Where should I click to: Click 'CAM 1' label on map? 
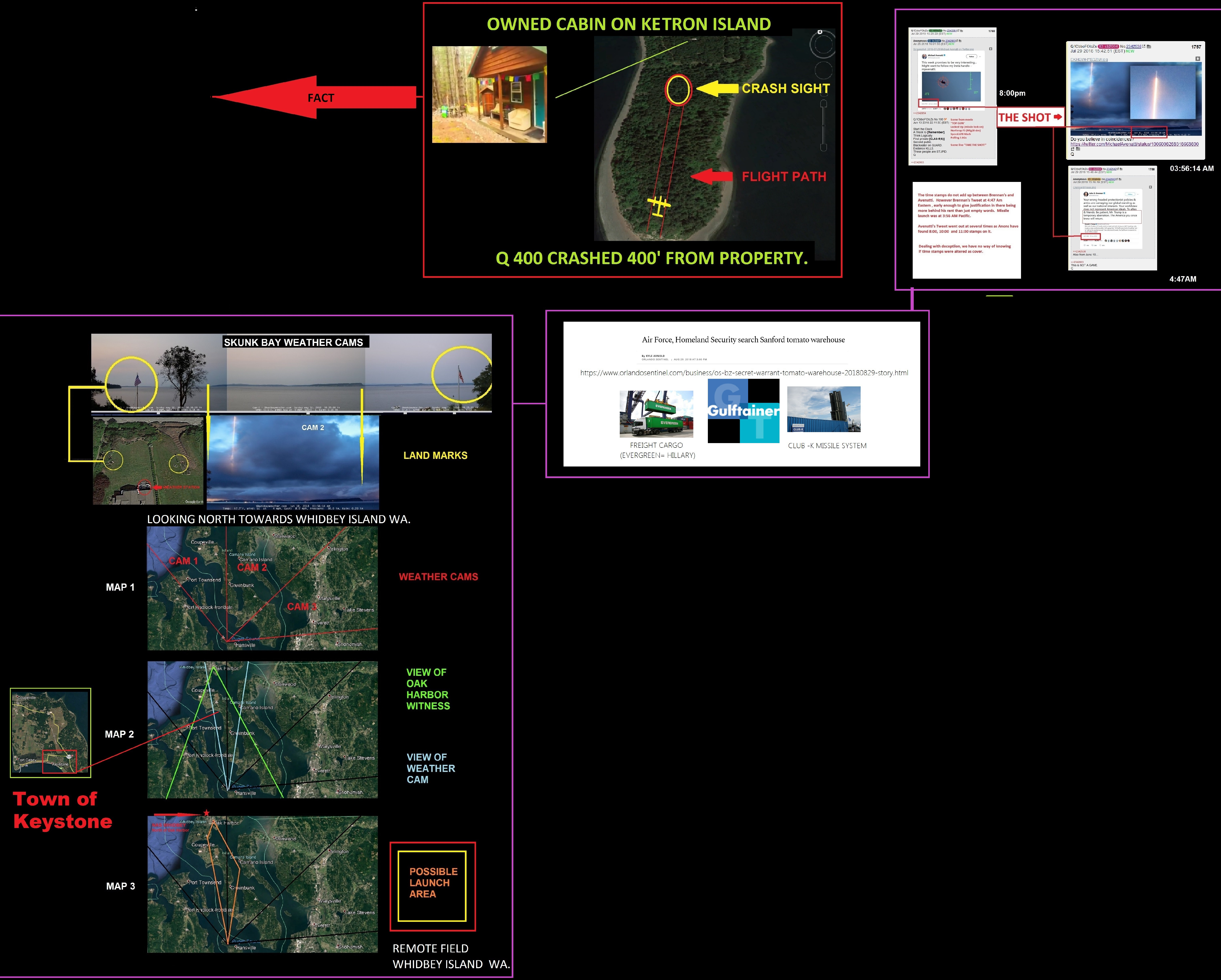(x=184, y=561)
